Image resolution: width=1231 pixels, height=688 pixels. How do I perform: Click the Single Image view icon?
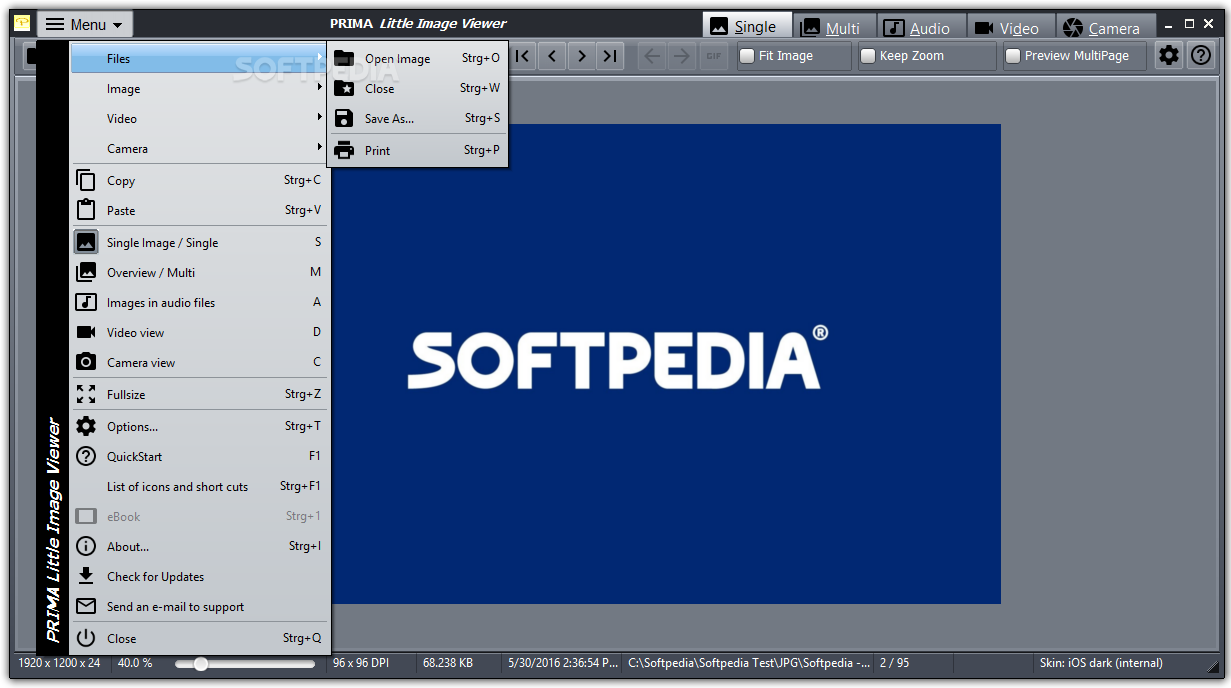(87, 242)
